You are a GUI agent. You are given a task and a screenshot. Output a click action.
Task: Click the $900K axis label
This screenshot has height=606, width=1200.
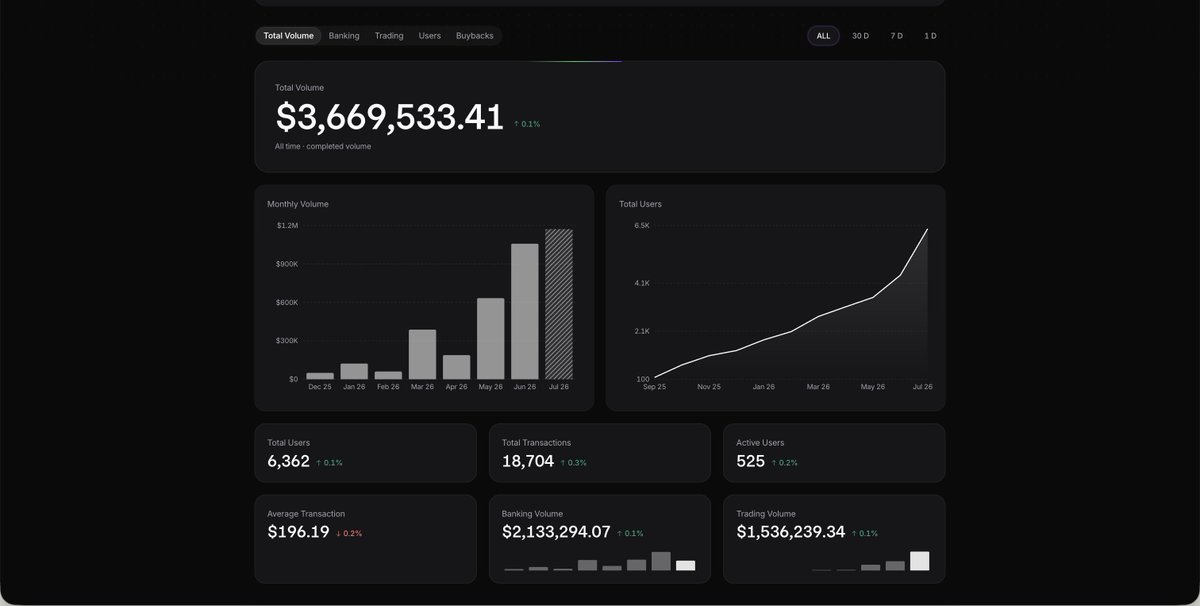(287, 264)
